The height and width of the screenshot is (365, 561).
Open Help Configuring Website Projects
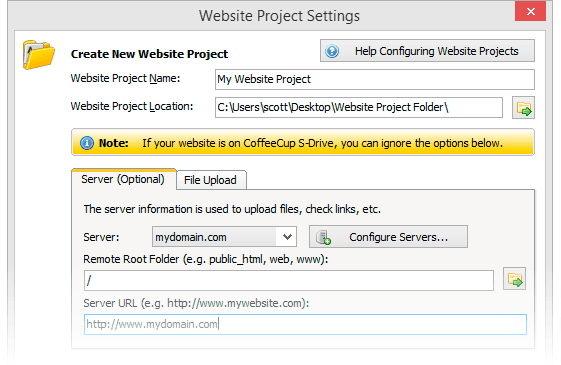[427, 51]
